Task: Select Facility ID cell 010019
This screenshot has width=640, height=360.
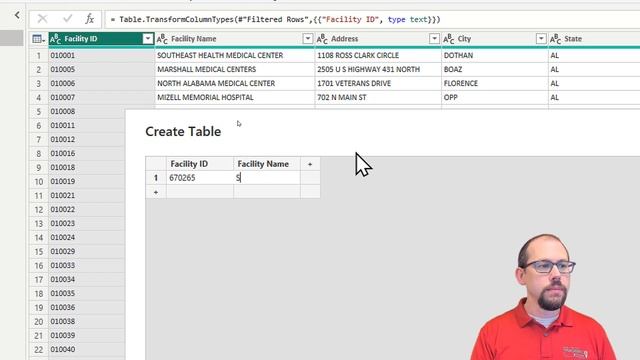Action: [87, 181]
